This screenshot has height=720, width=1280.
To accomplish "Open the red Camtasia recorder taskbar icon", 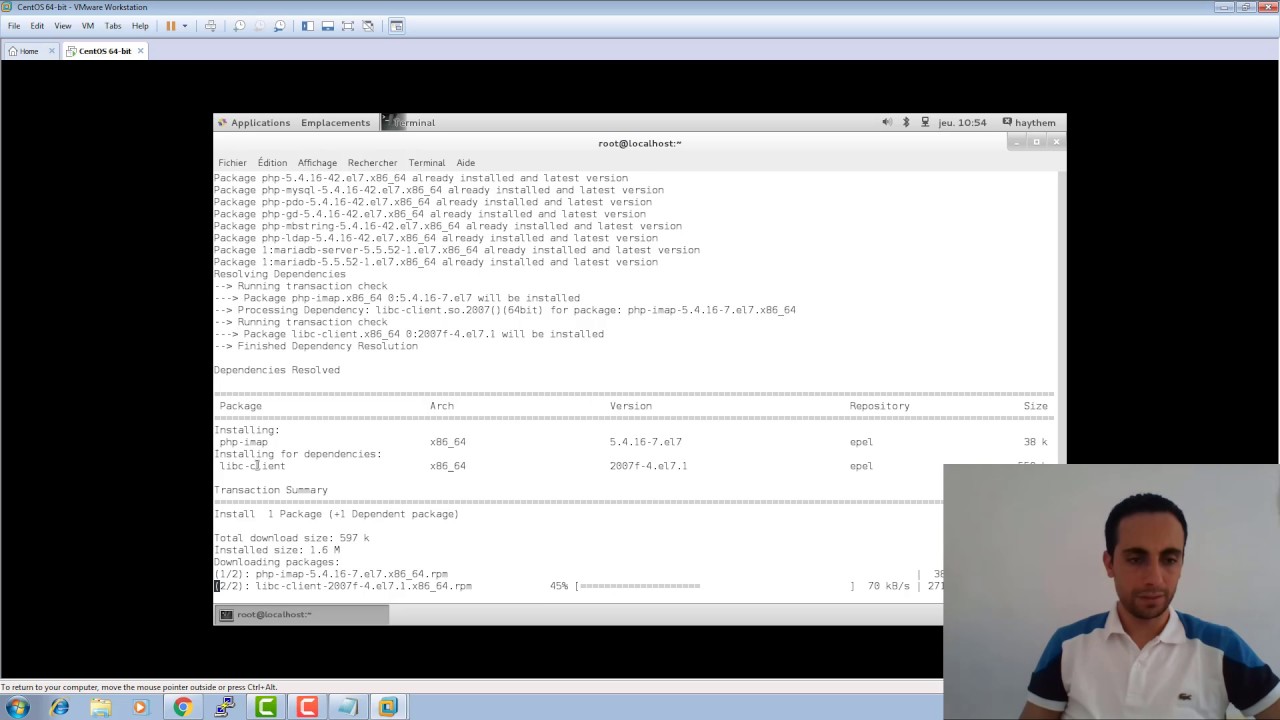I will 306,707.
